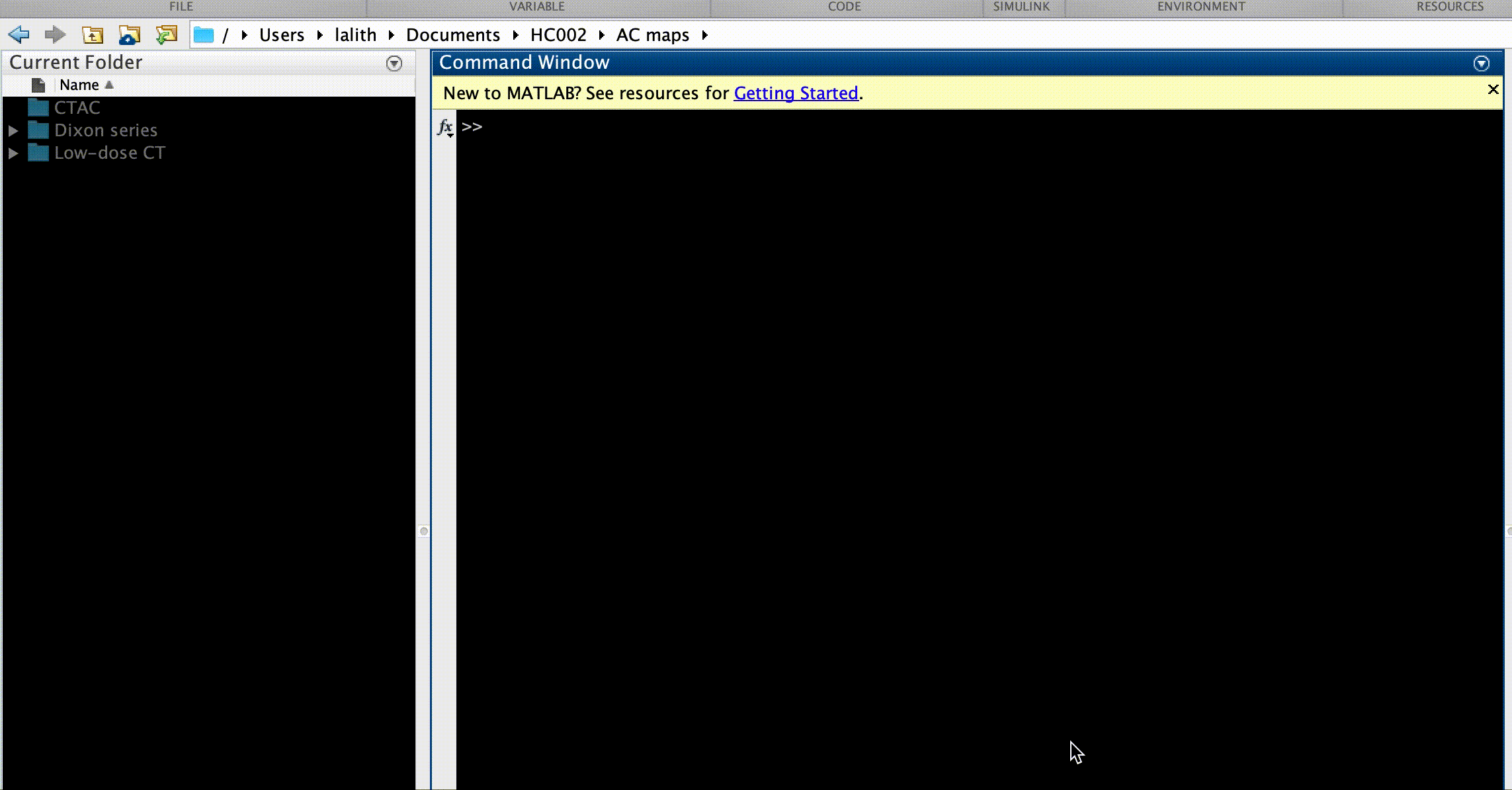Click the file type column icon

[x=38, y=85]
